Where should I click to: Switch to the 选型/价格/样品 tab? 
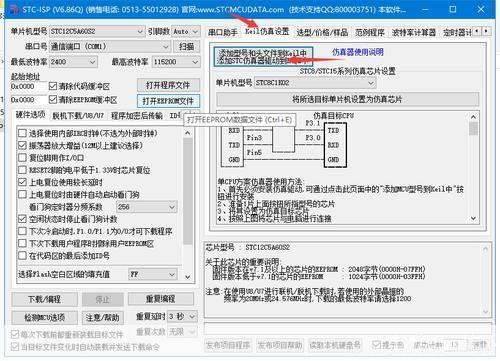click(x=322, y=32)
